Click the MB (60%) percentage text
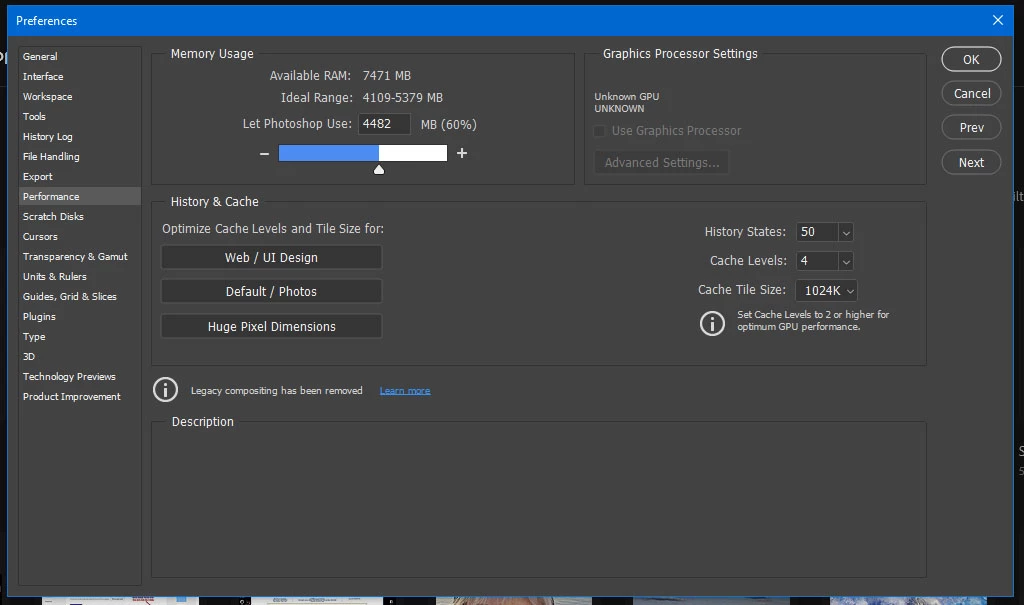This screenshot has height=605, width=1024. (449, 125)
